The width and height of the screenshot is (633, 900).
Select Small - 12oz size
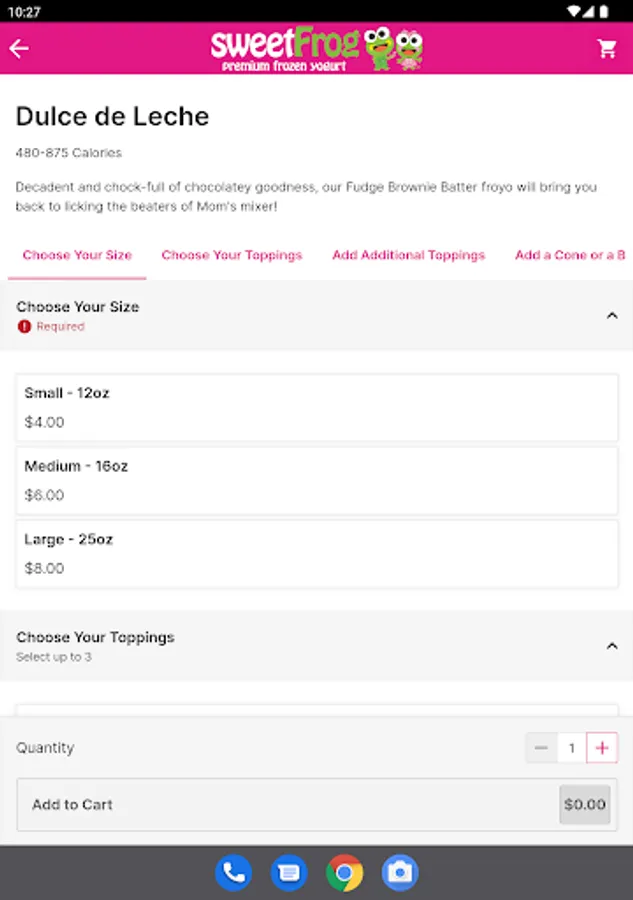(x=316, y=407)
